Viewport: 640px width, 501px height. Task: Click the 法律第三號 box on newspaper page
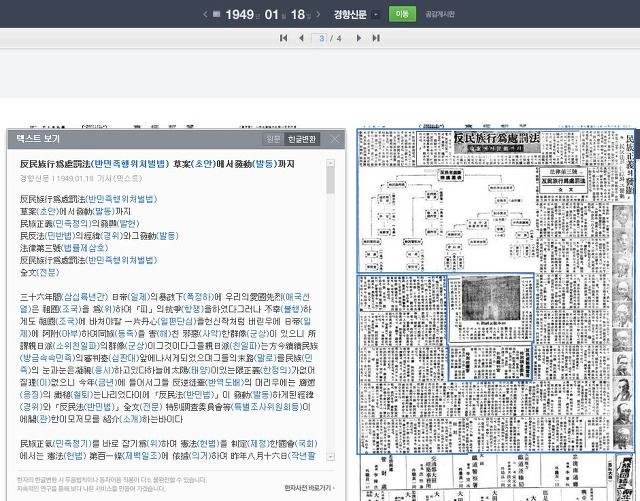point(563,180)
